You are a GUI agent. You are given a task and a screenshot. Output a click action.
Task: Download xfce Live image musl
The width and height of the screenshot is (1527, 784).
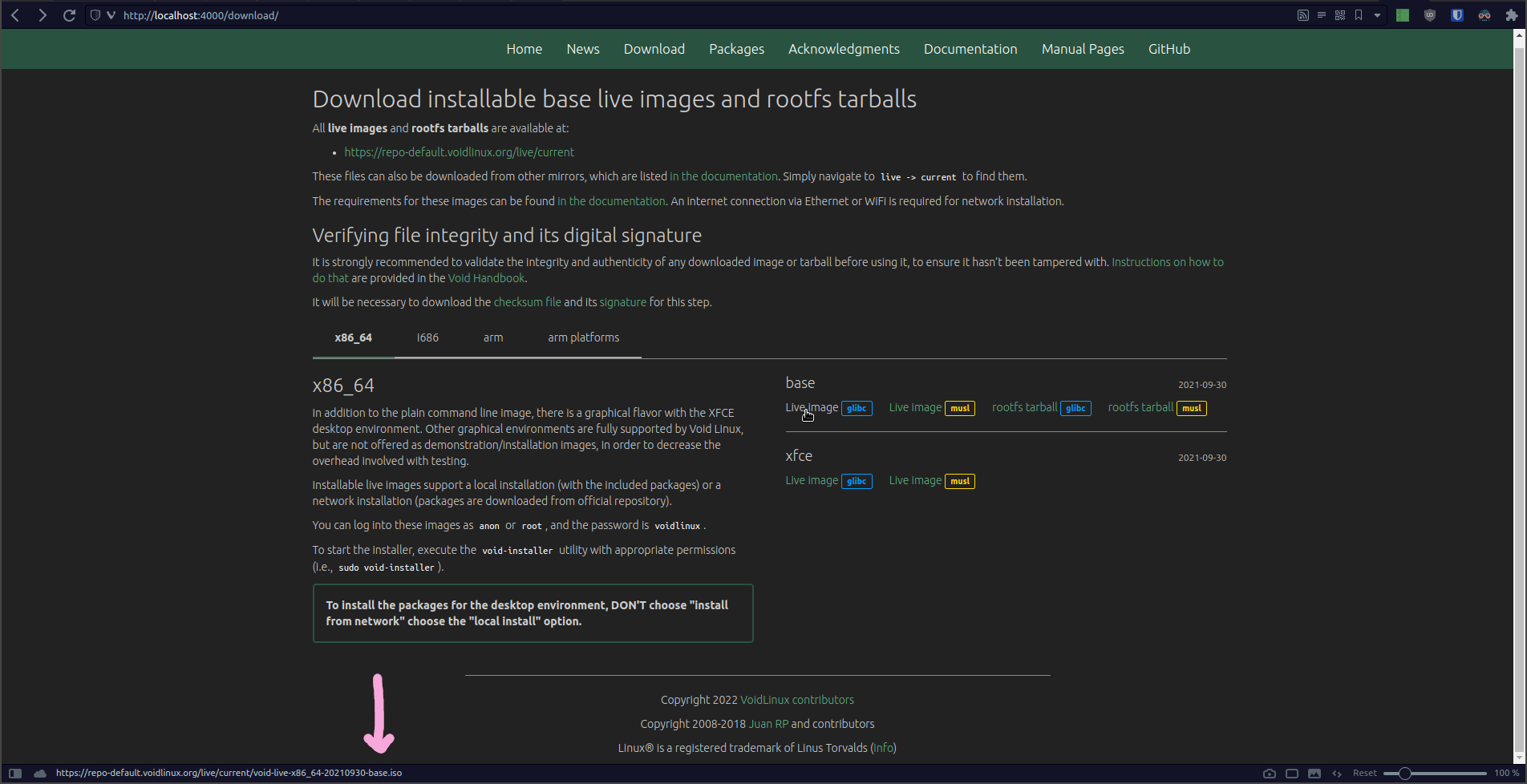932,481
